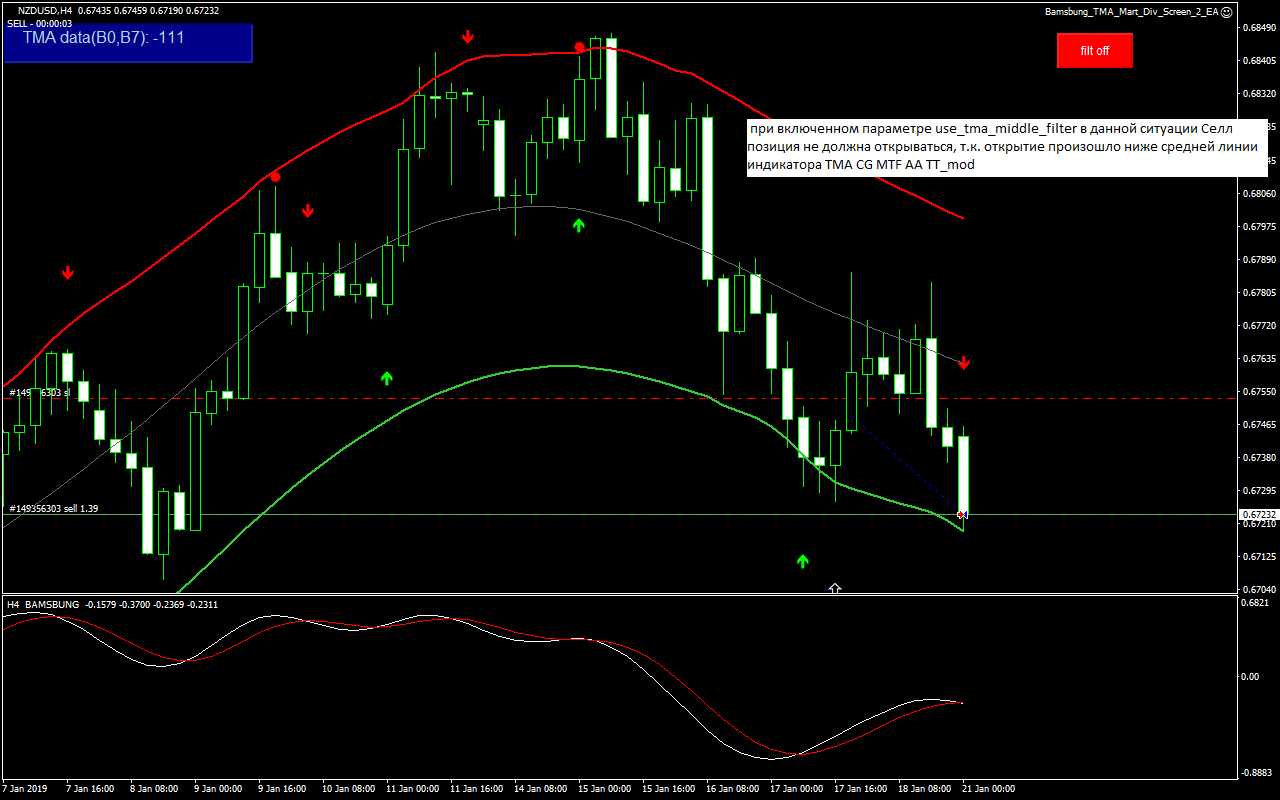Click the 0.68060 price scale value
Viewport: 1280px width, 800px height.
click(x=1258, y=194)
